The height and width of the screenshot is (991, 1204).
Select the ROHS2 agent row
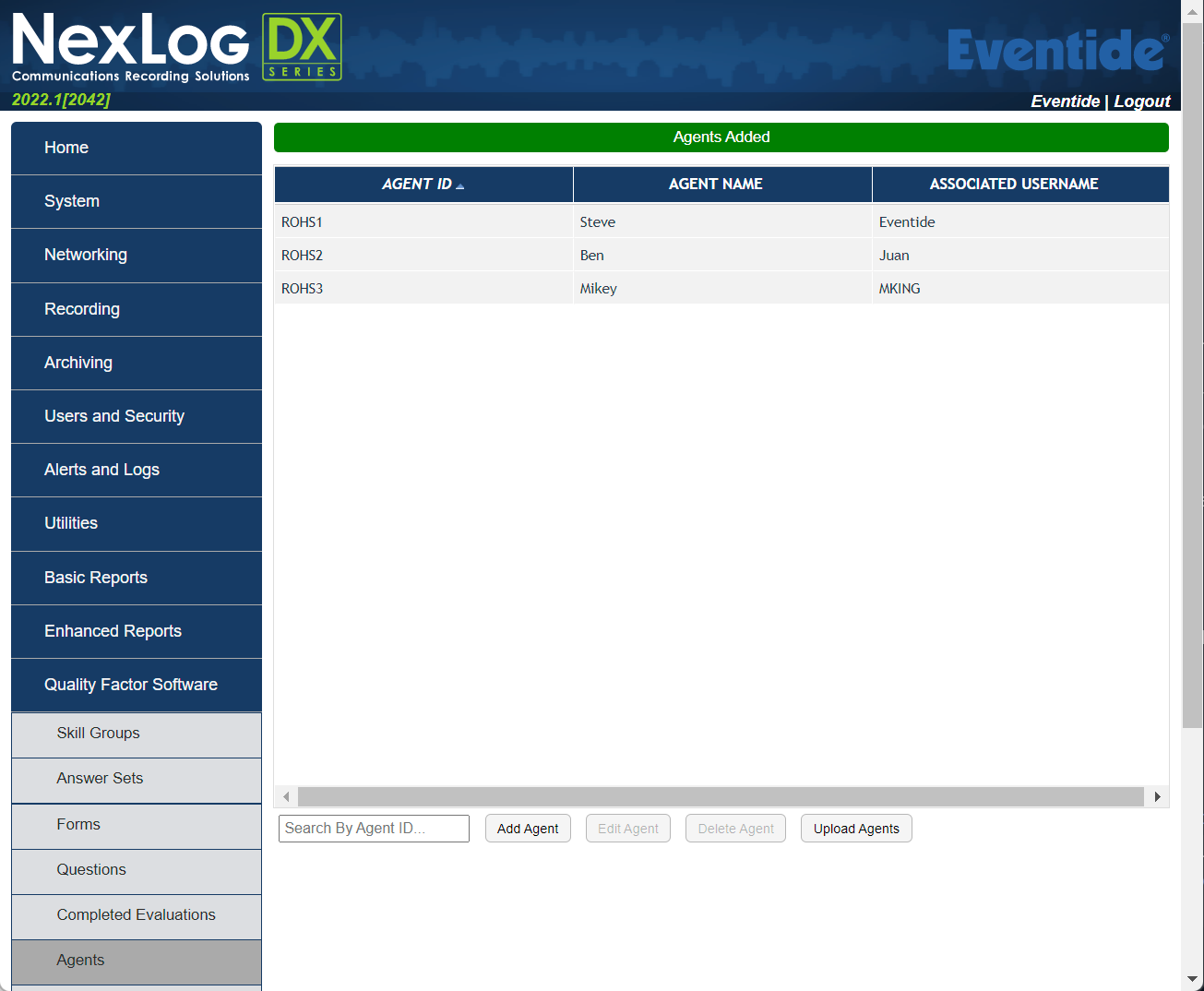pyautogui.click(x=424, y=256)
